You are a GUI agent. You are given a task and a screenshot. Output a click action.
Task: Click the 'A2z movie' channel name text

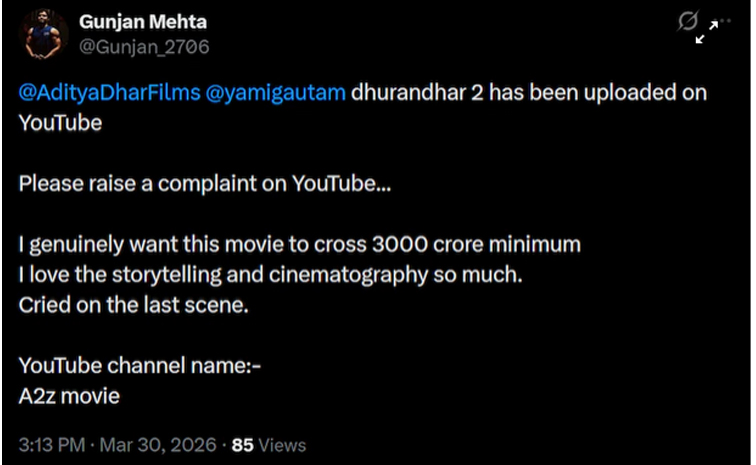(x=69, y=396)
